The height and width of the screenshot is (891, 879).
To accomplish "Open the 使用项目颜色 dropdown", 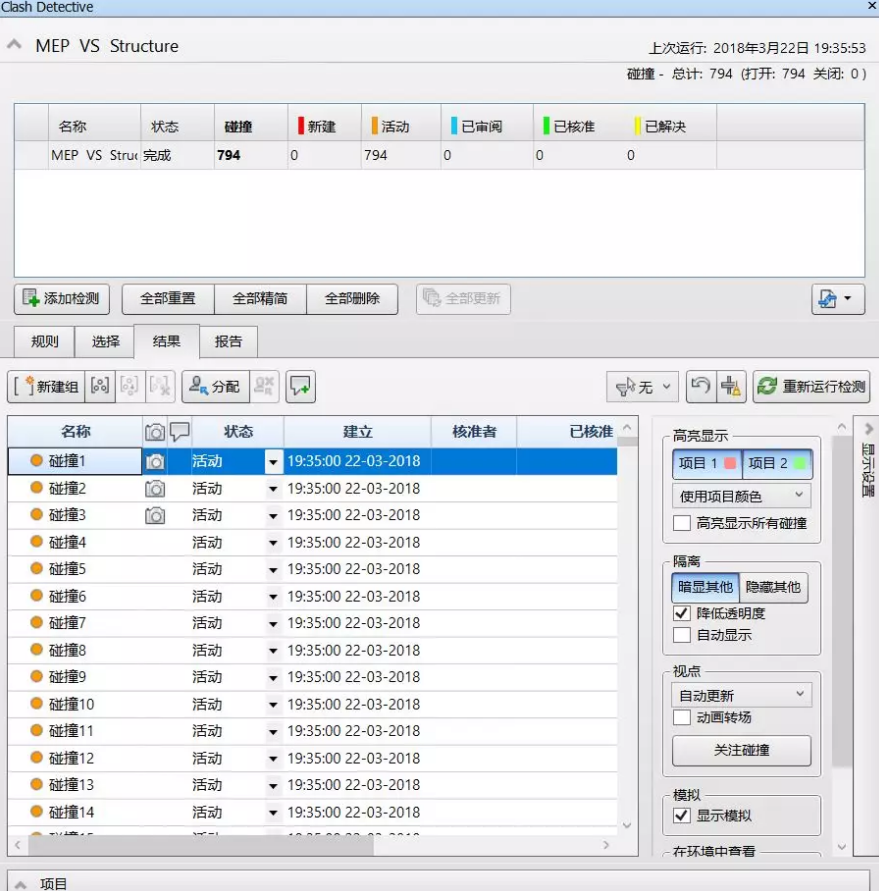I will pos(741,496).
